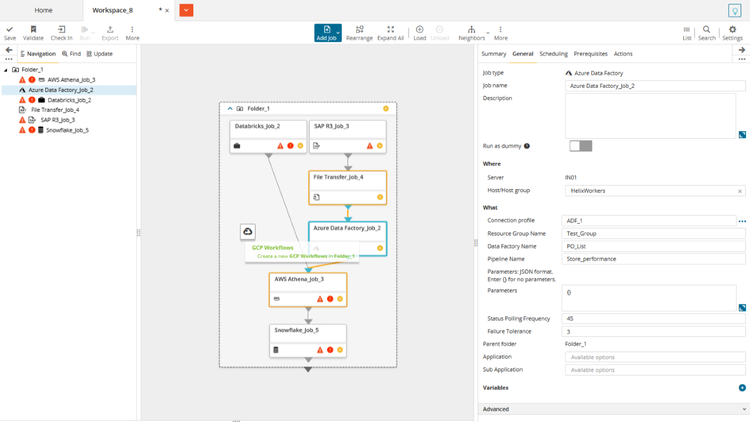The image size is (750, 422).
Task: Select Snowflake_Job_5 in tree
Action: pyautogui.click(x=67, y=130)
